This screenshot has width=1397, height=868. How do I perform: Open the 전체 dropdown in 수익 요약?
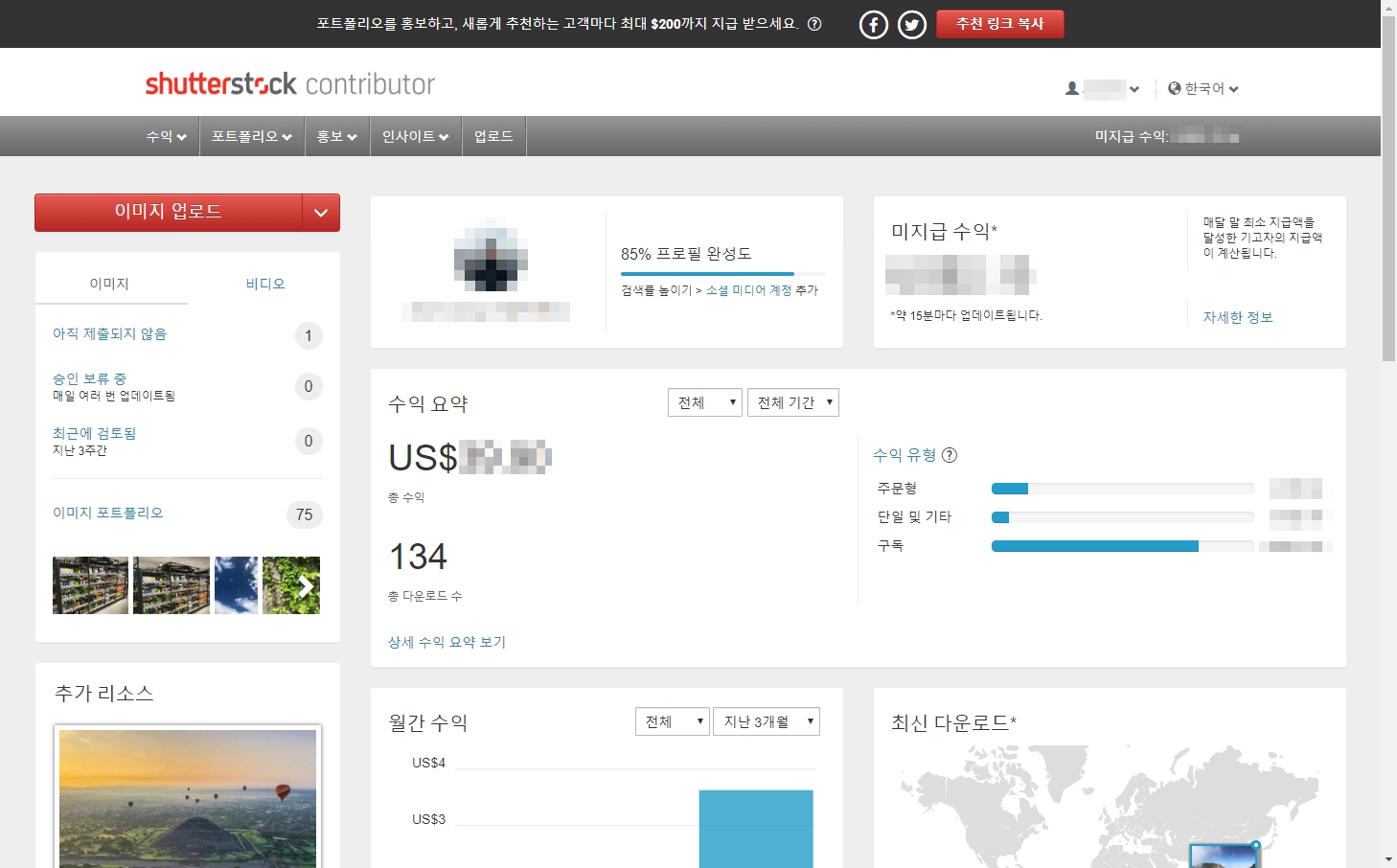pos(705,402)
